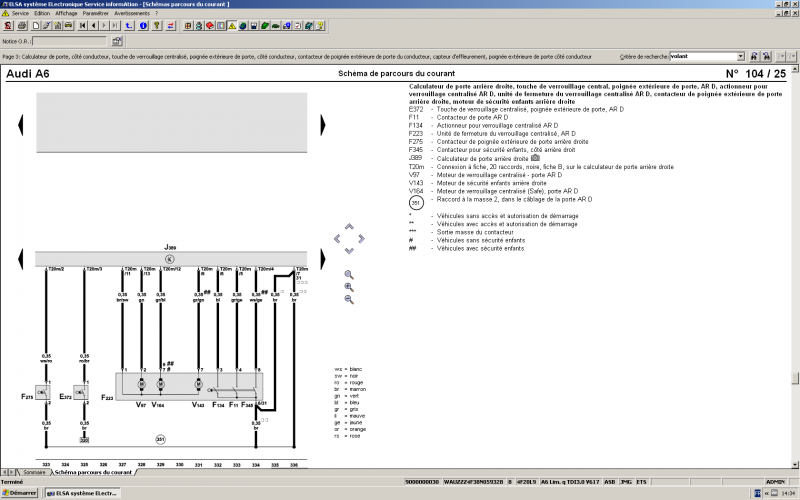Image resolution: width=800 pixels, height=500 pixels.
Task: Click the blank page toolbar icon
Action: (x=36, y=26)
